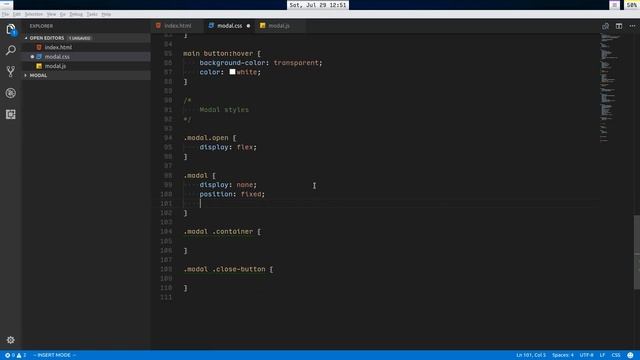Image resolution: width=640 pixels, height=360 pixels.
Task: Click 'display: none;' on line 99
Action: 228,185
